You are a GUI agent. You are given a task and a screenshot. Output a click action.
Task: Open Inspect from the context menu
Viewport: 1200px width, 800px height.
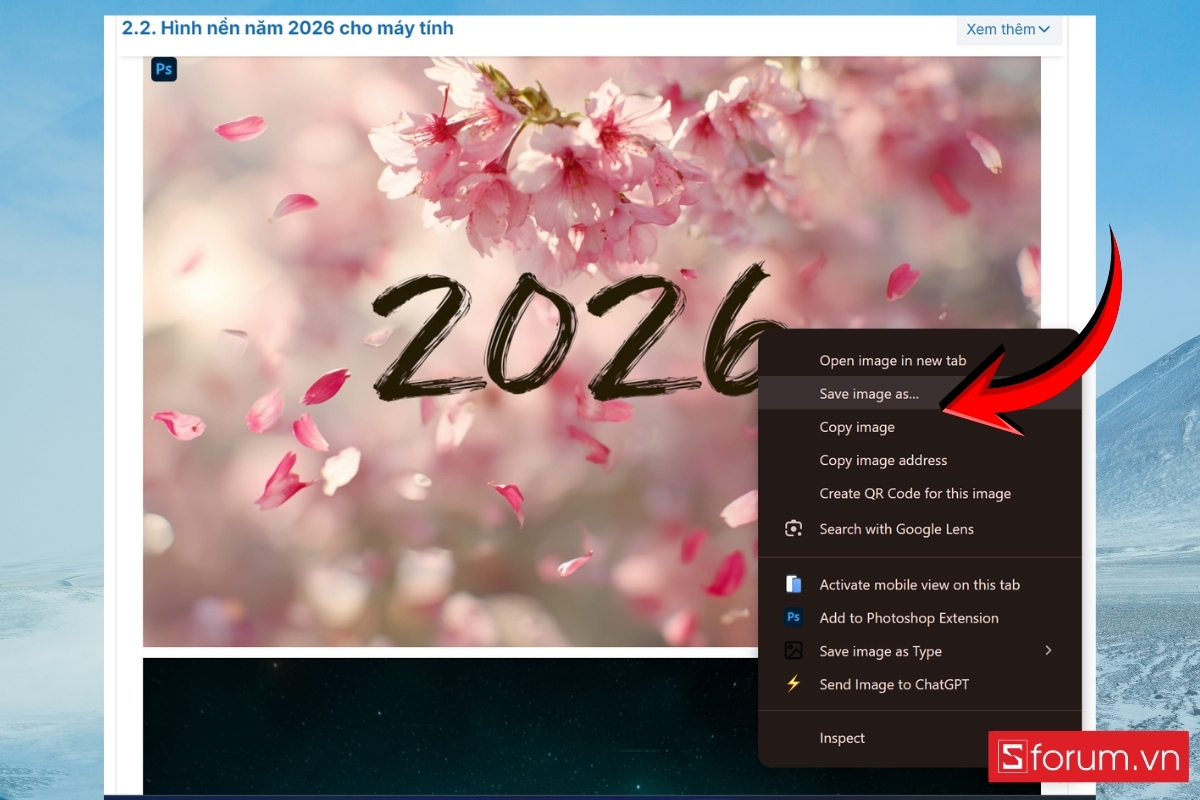[842, 738]
